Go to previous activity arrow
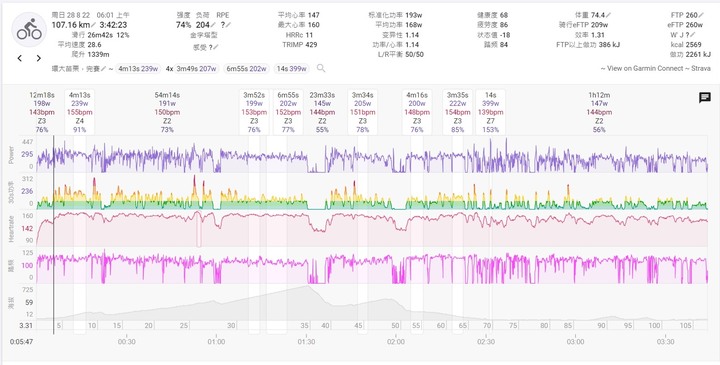 click(x=20, y=58)
